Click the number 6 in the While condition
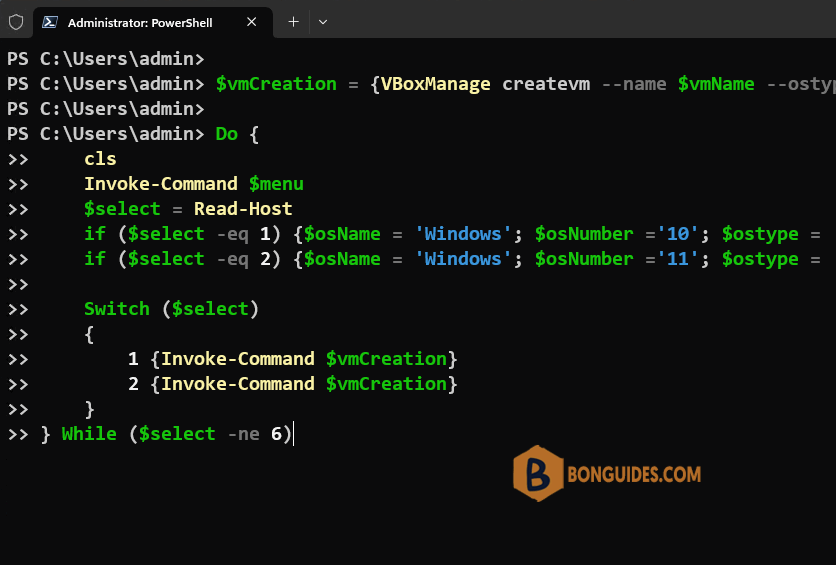Viewport: 836px width, 565px height. pos(276,434)
